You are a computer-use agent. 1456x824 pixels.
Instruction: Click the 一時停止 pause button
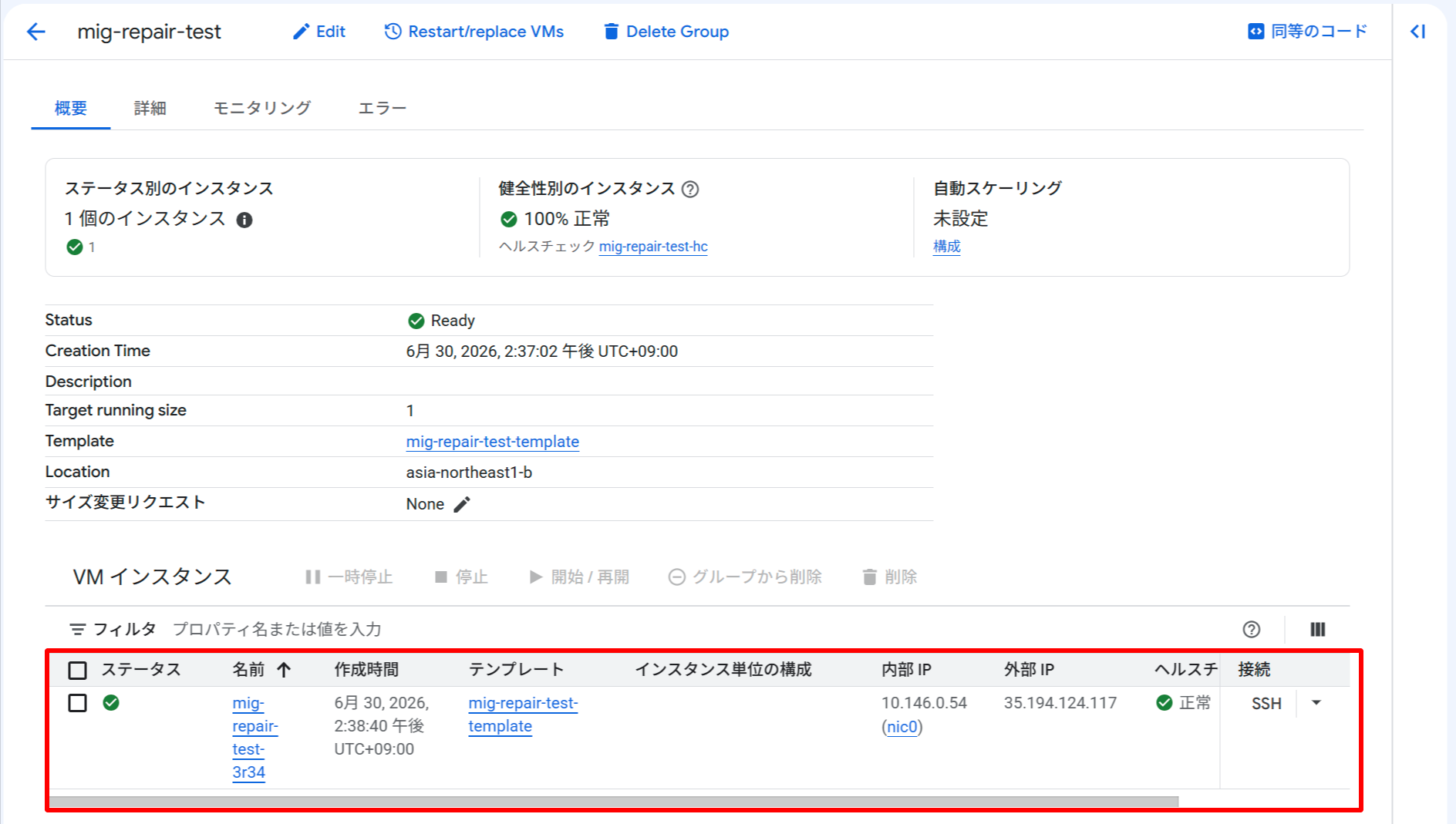point(349,577)
